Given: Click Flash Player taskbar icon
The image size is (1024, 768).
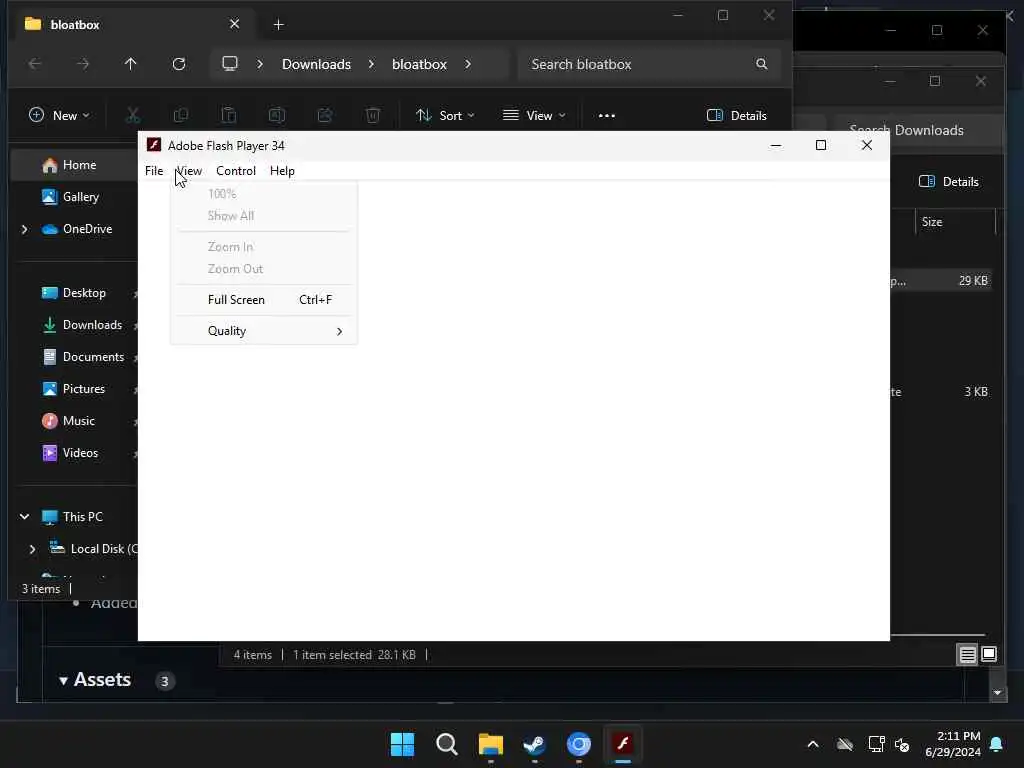Looking at the screenshot, I should coord(623,744).
